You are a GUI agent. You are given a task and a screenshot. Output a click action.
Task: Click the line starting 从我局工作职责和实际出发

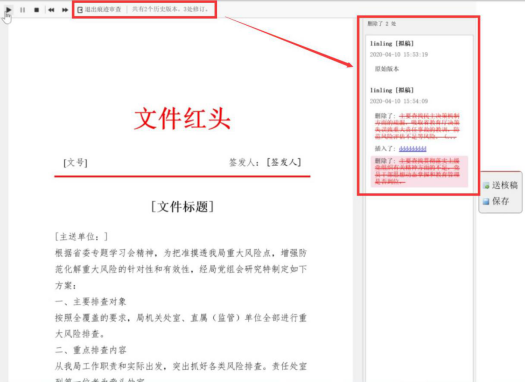click(x=181, y=366)
